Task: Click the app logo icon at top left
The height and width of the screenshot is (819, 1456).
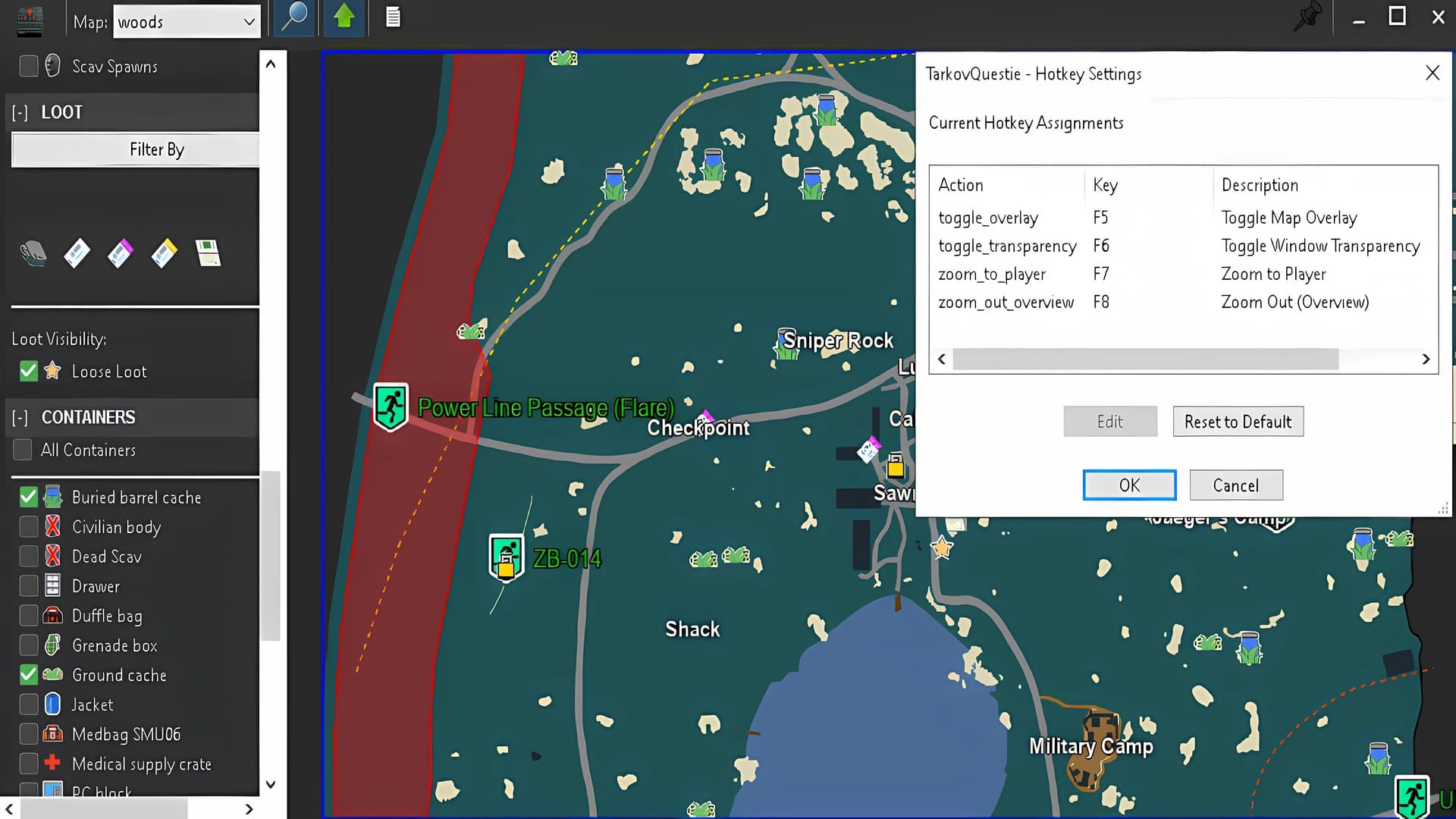Action: 30,21
